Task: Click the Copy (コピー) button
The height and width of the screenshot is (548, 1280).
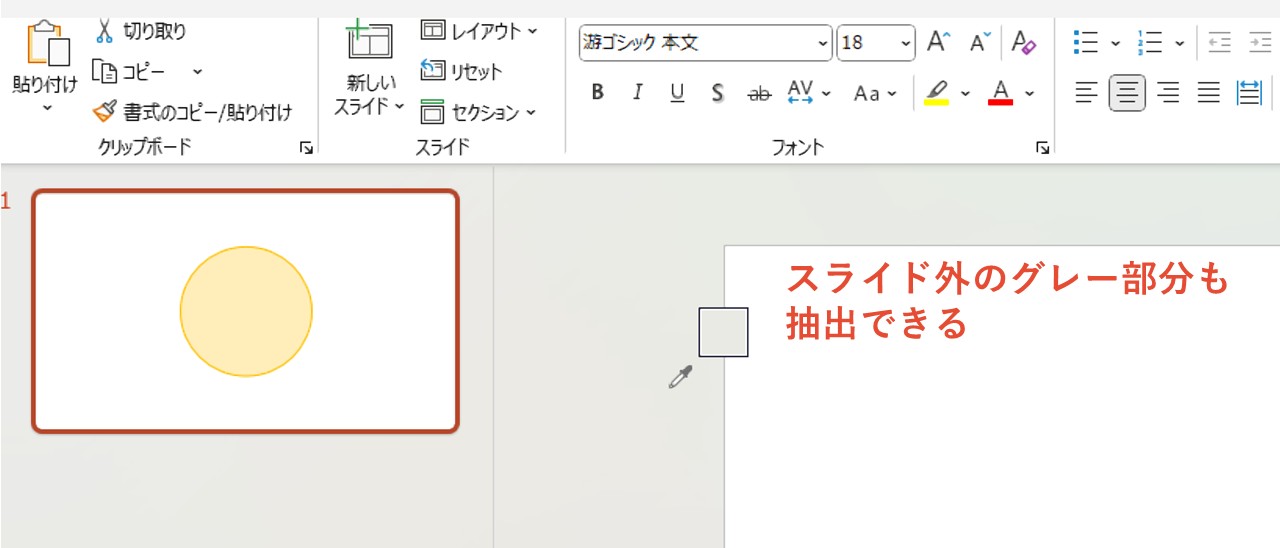Action: point(131,72)
